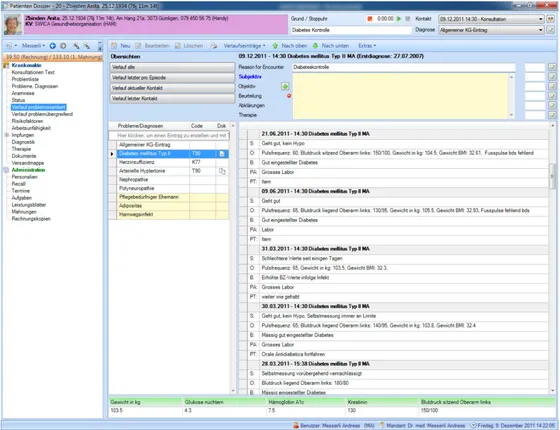Click the icon right of Kontakt dropdown
Viewport: 560px width, 430px height.
tap(551, 19)
